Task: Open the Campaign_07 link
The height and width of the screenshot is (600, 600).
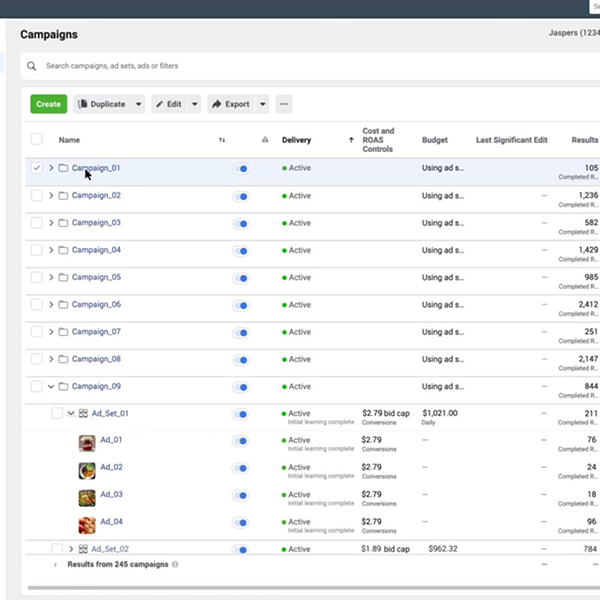Action: 96,331
